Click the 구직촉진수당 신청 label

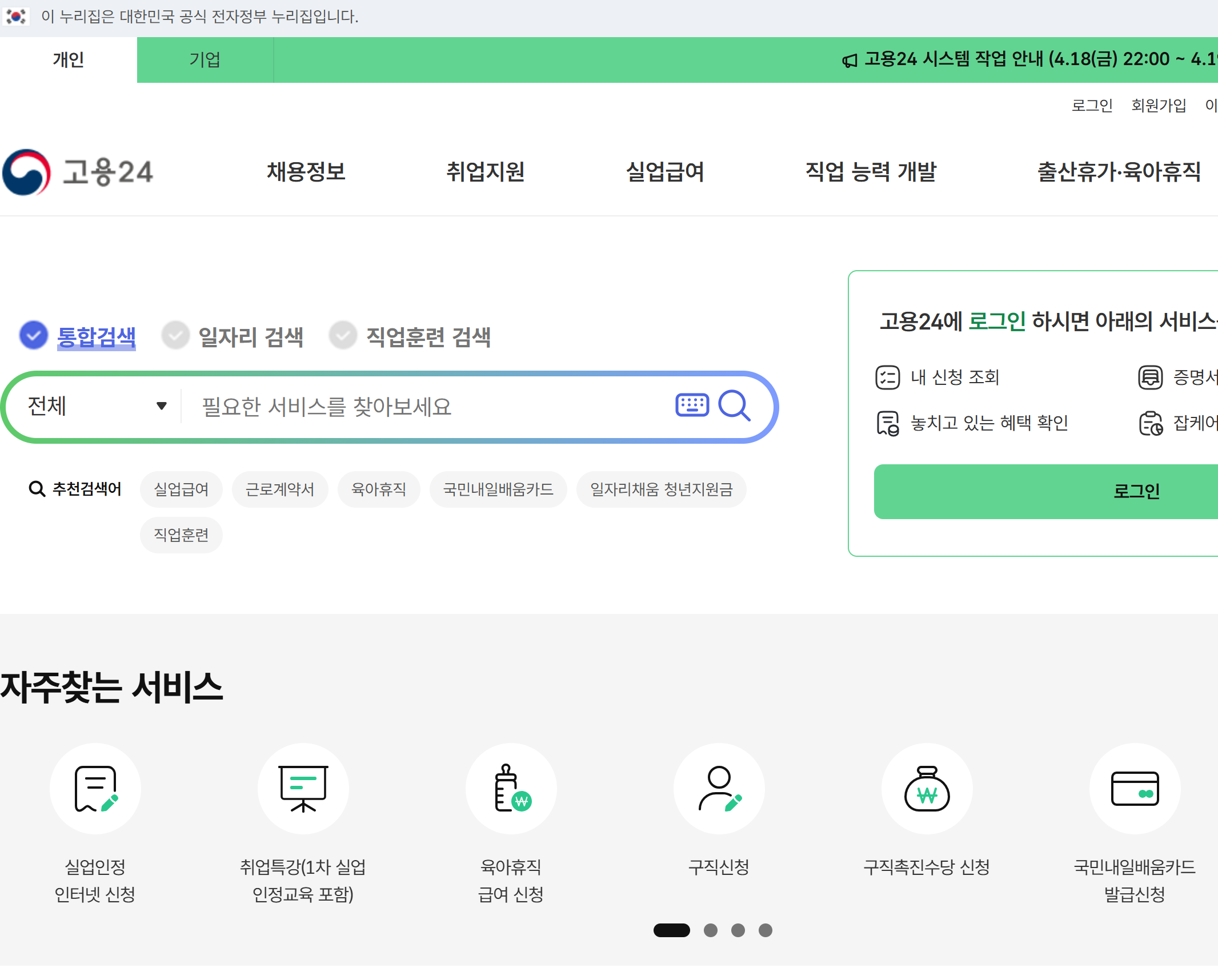click(927, 867)
